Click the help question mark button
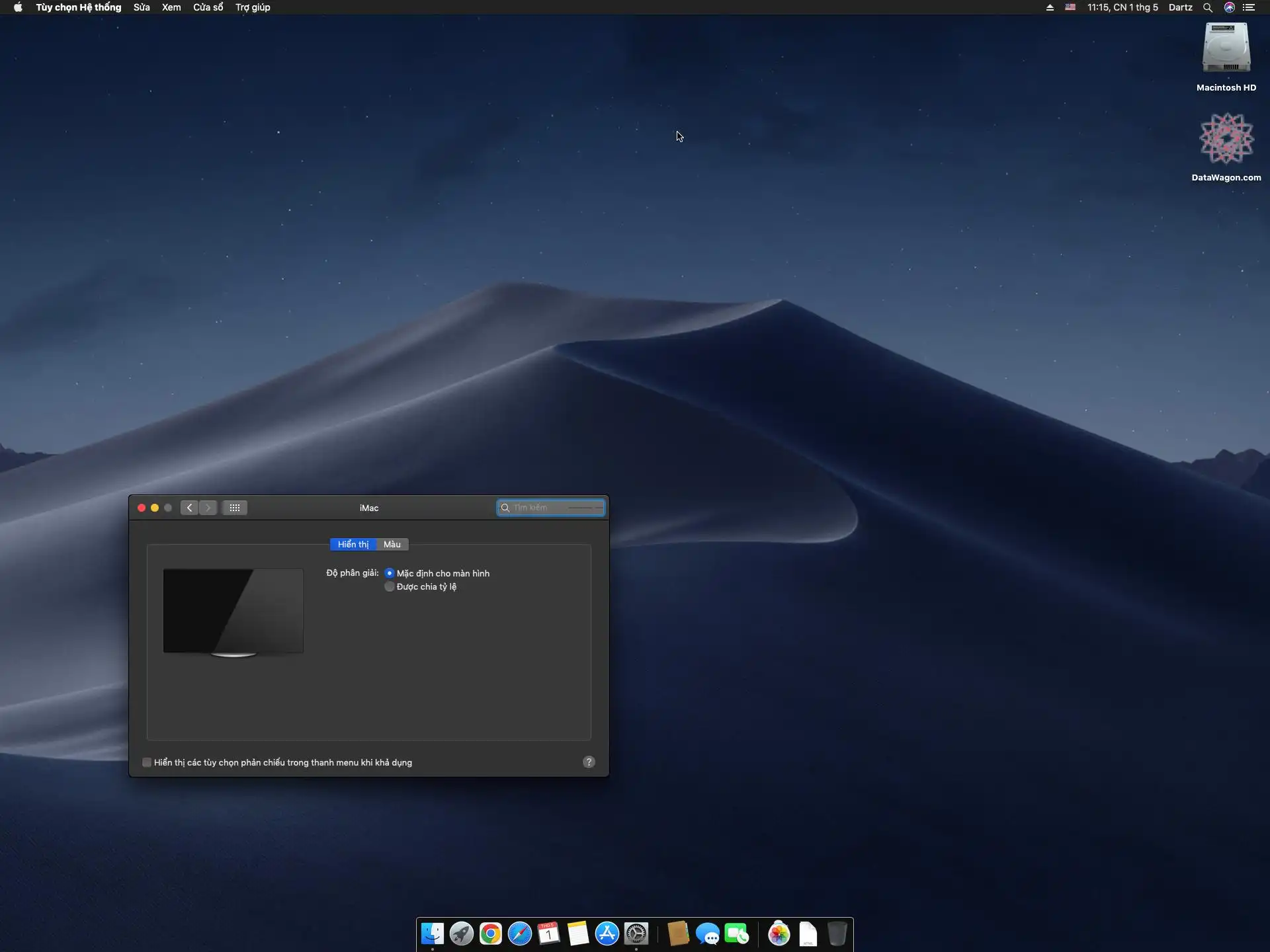The image size is (1270, 952). coord(589,762)
